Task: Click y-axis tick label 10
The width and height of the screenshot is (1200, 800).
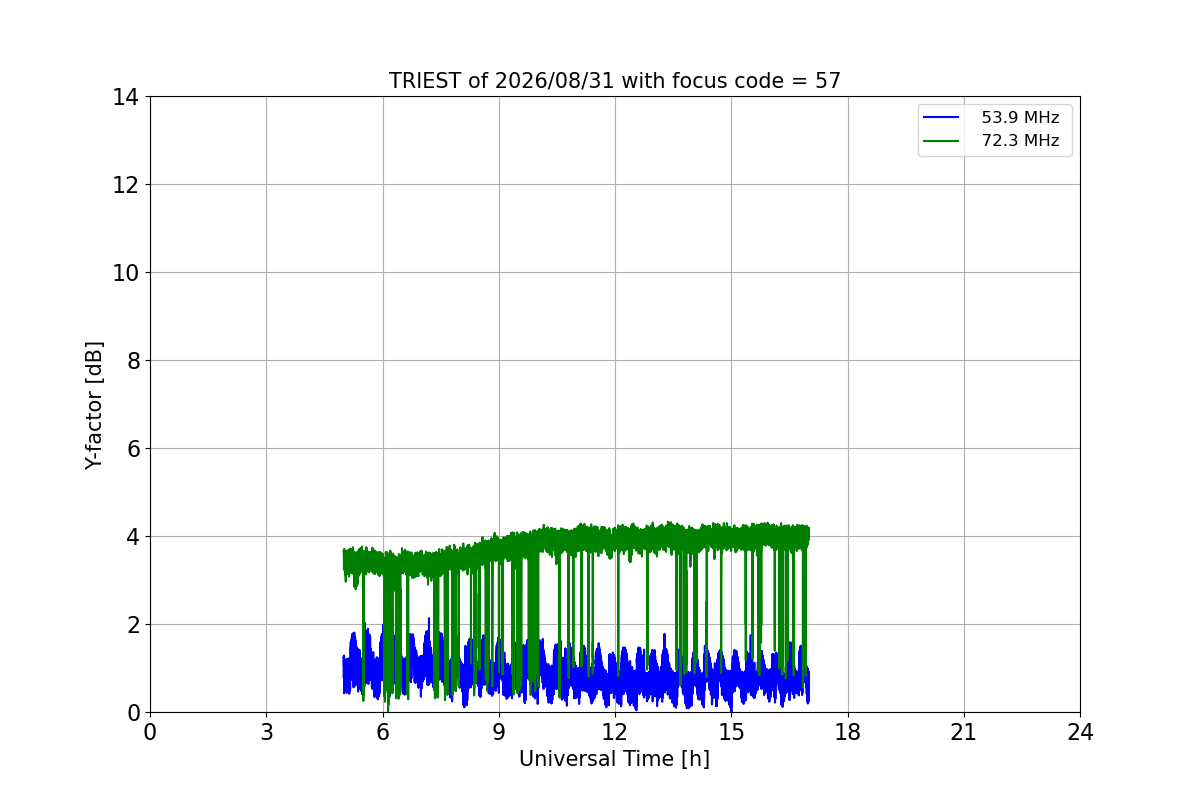Action: [x=125, y=273]
